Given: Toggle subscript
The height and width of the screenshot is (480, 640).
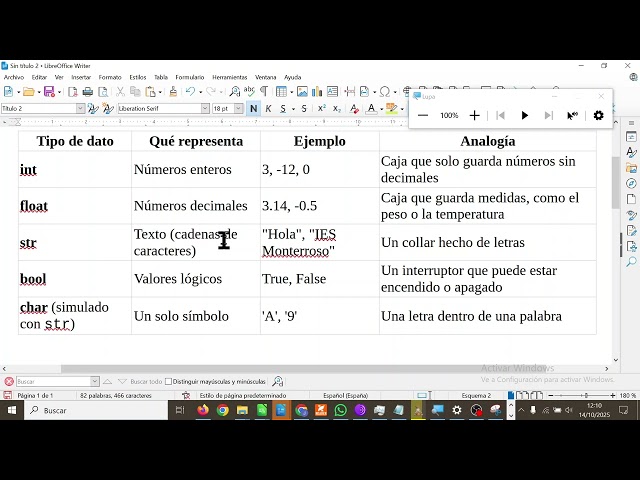Looking at the screenshot, I should [337, 109].
